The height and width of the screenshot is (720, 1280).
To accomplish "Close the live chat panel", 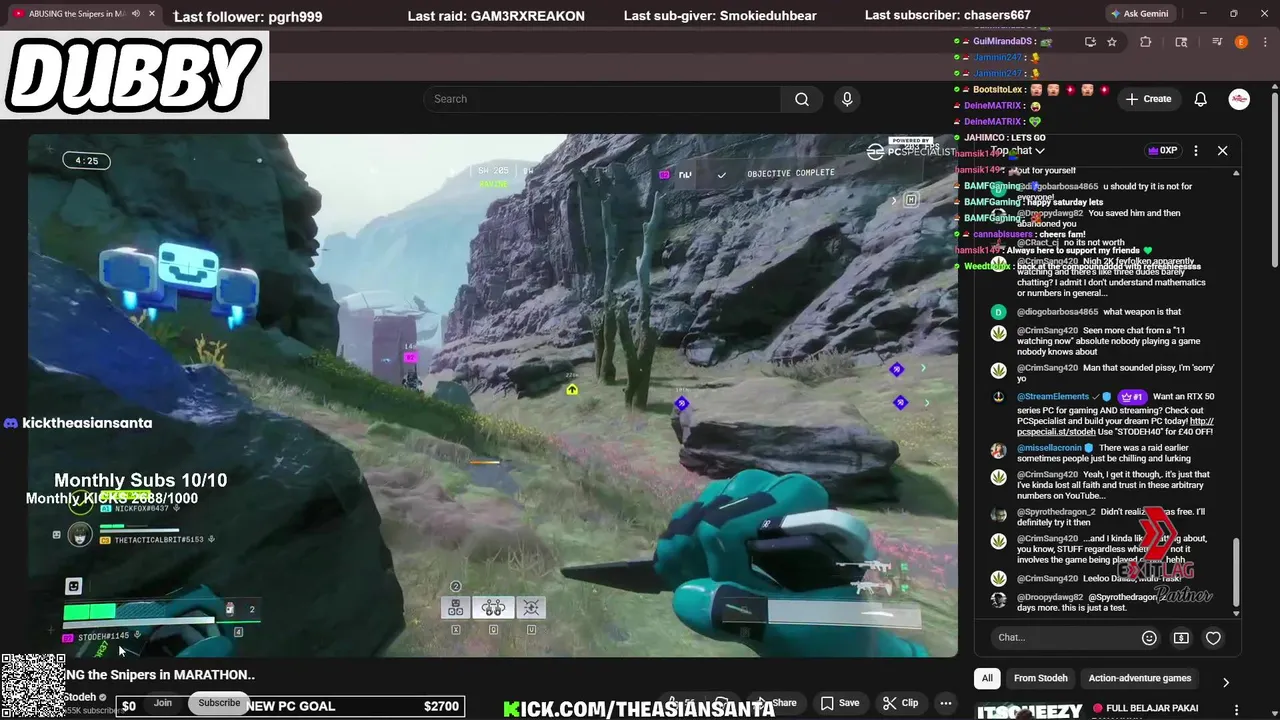I will tap(1222, 151).
